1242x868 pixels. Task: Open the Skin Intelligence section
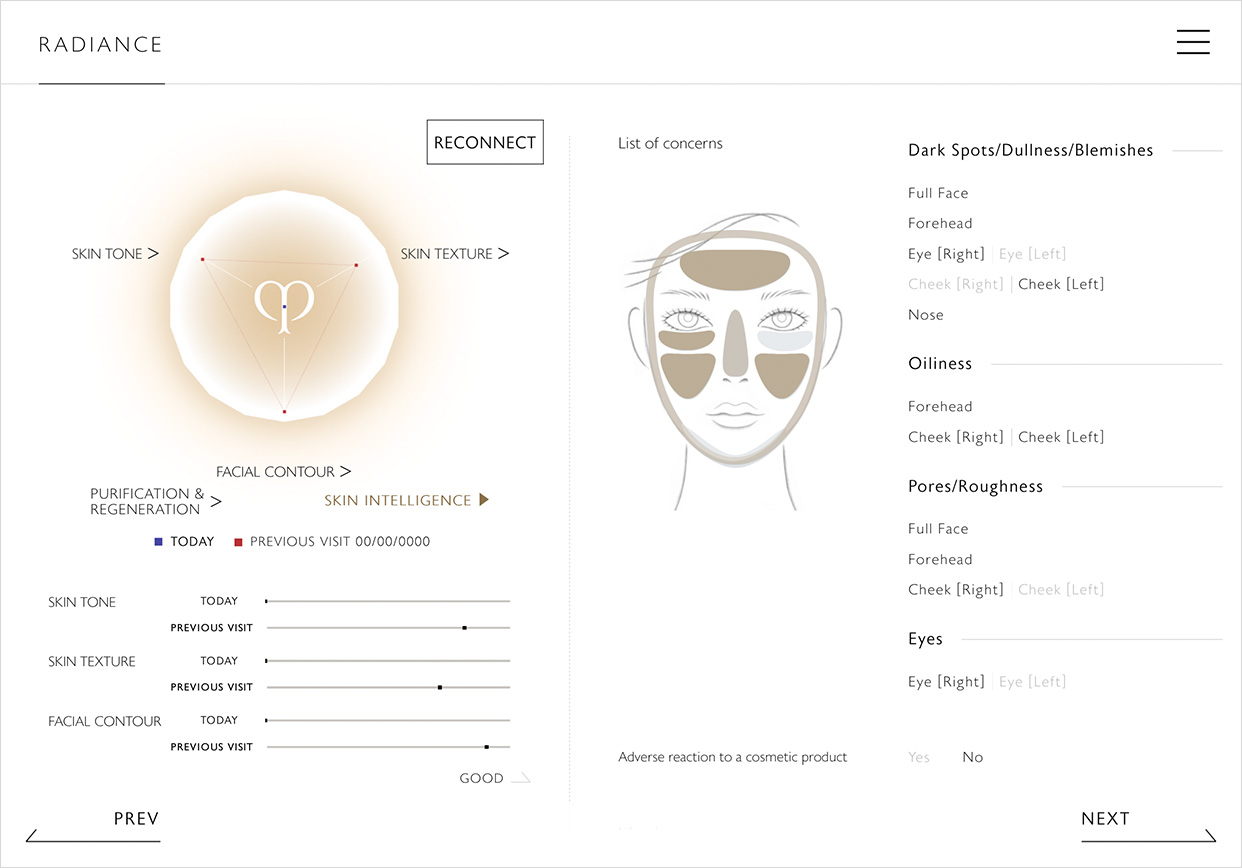click(406, 500)
